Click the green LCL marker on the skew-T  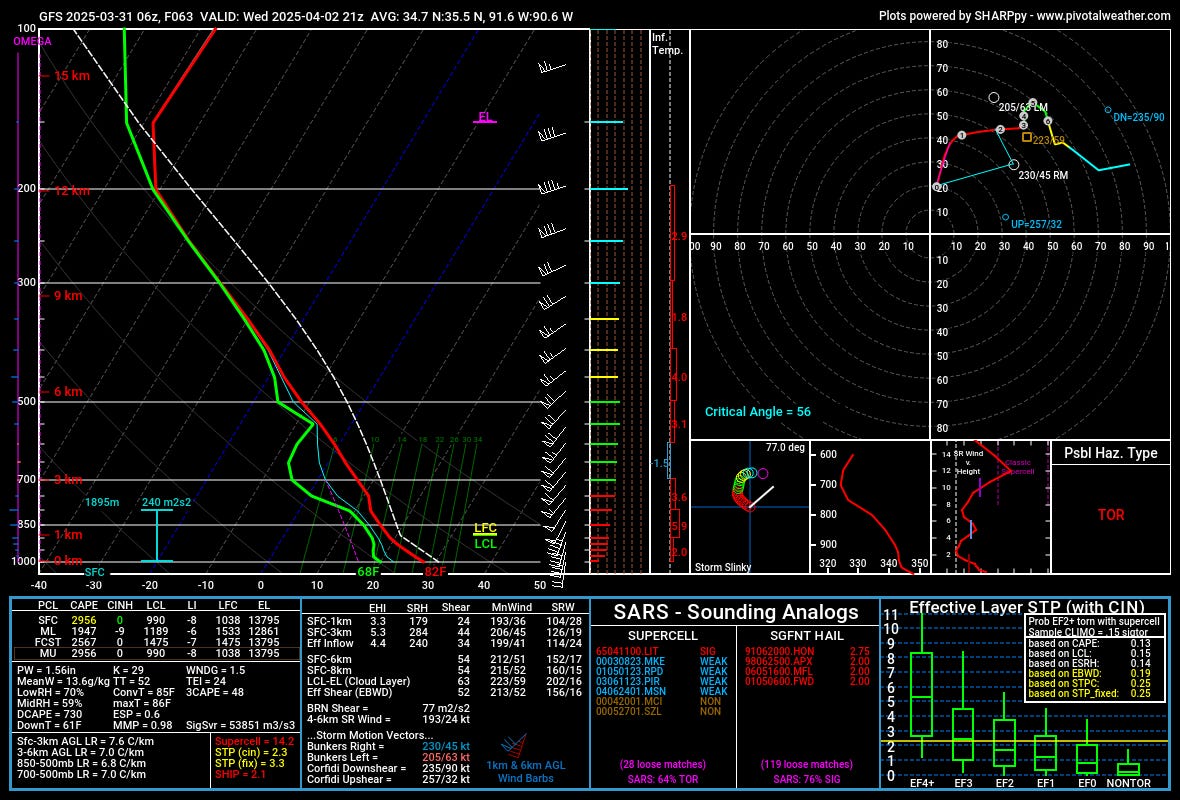click(x=485, y=543)
